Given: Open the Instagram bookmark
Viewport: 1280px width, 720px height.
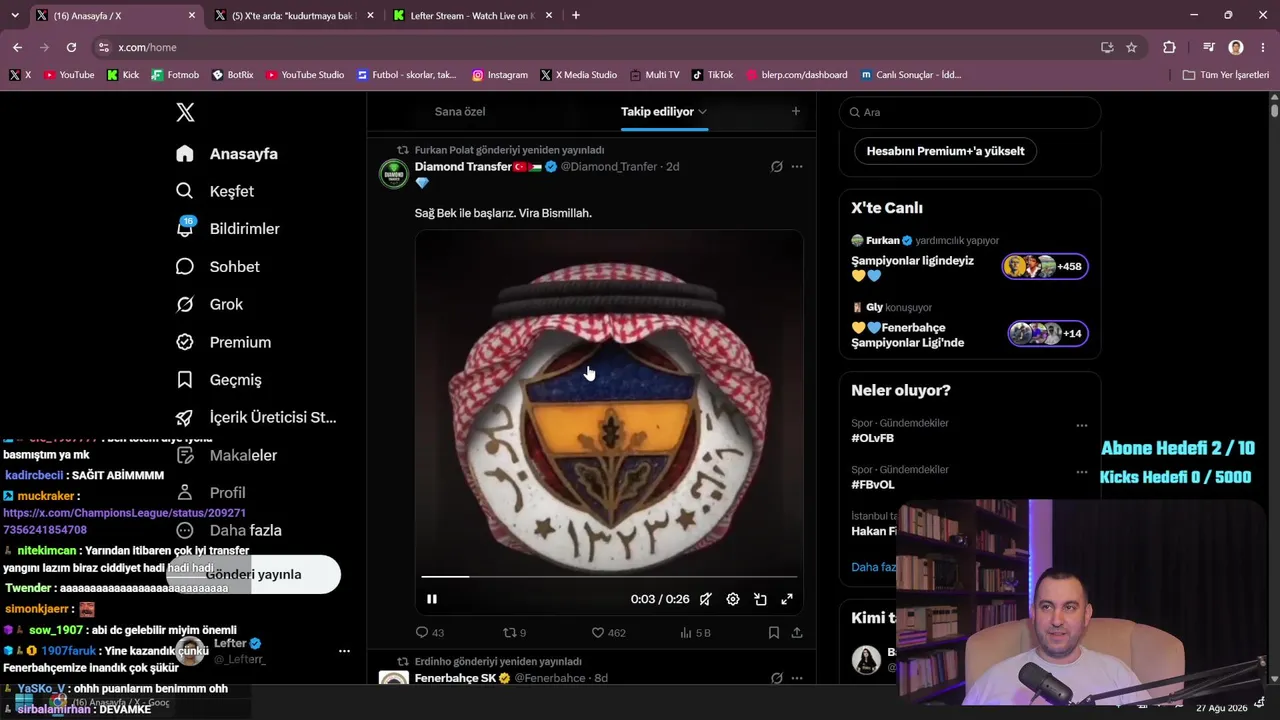Looking at the screenshot, I should coord(500,75).
